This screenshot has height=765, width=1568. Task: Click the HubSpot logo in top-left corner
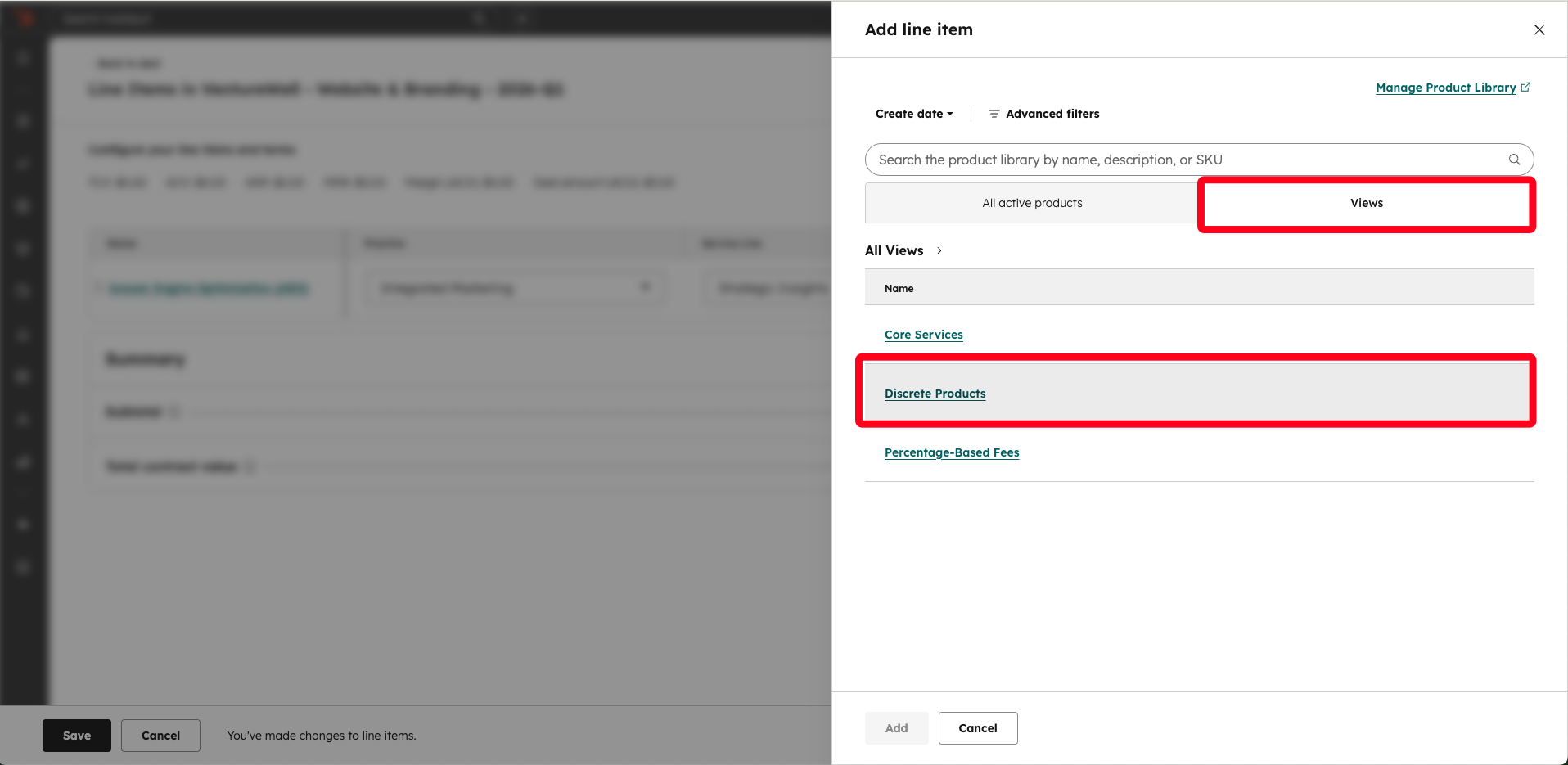[25, 18]
